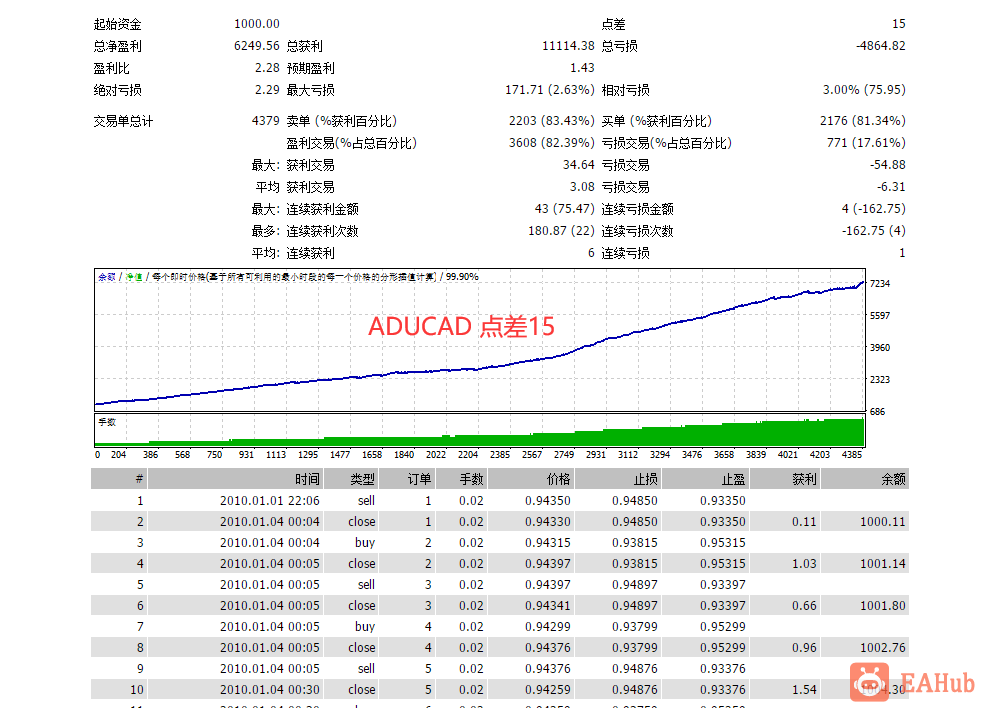The width and height of the screenshot is (989, 708).
Task: Select the 连续亏损次数 value -162.75 (4)
Action: click(x=874, y=231)
